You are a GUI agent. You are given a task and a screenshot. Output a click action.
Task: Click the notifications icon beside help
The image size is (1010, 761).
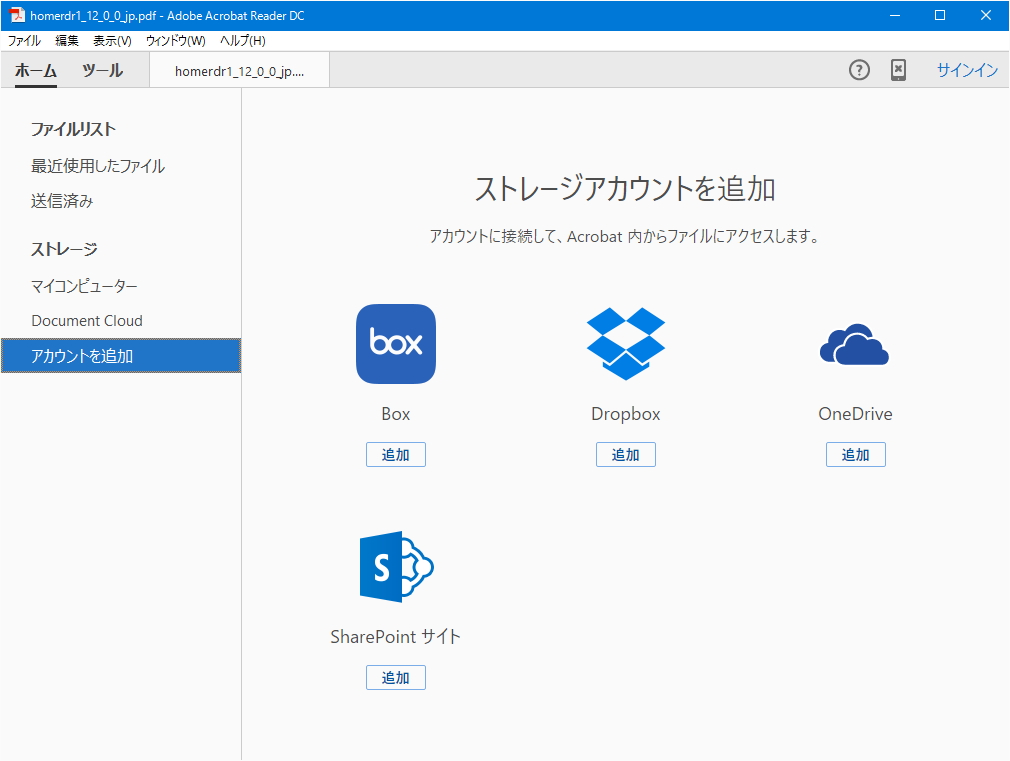[898, 70]
